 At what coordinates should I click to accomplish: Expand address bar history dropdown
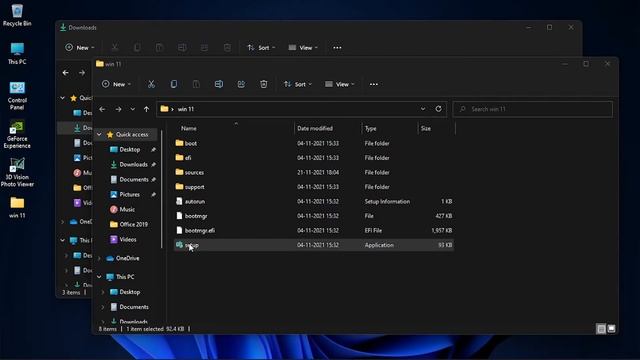[423, 109]
